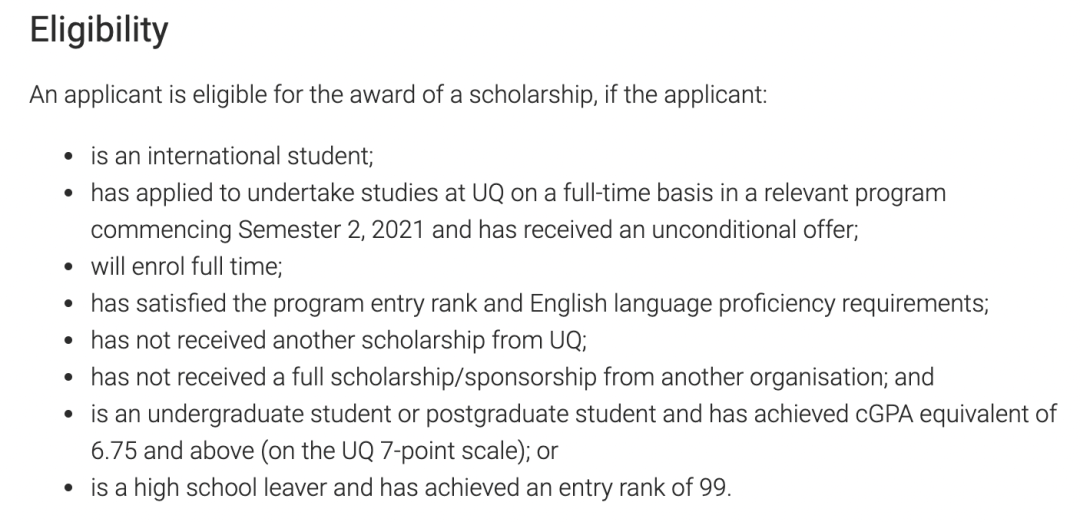Click the bullet dot before 'has applied to undertake'
1080x522 pixels.
point(68,194)
